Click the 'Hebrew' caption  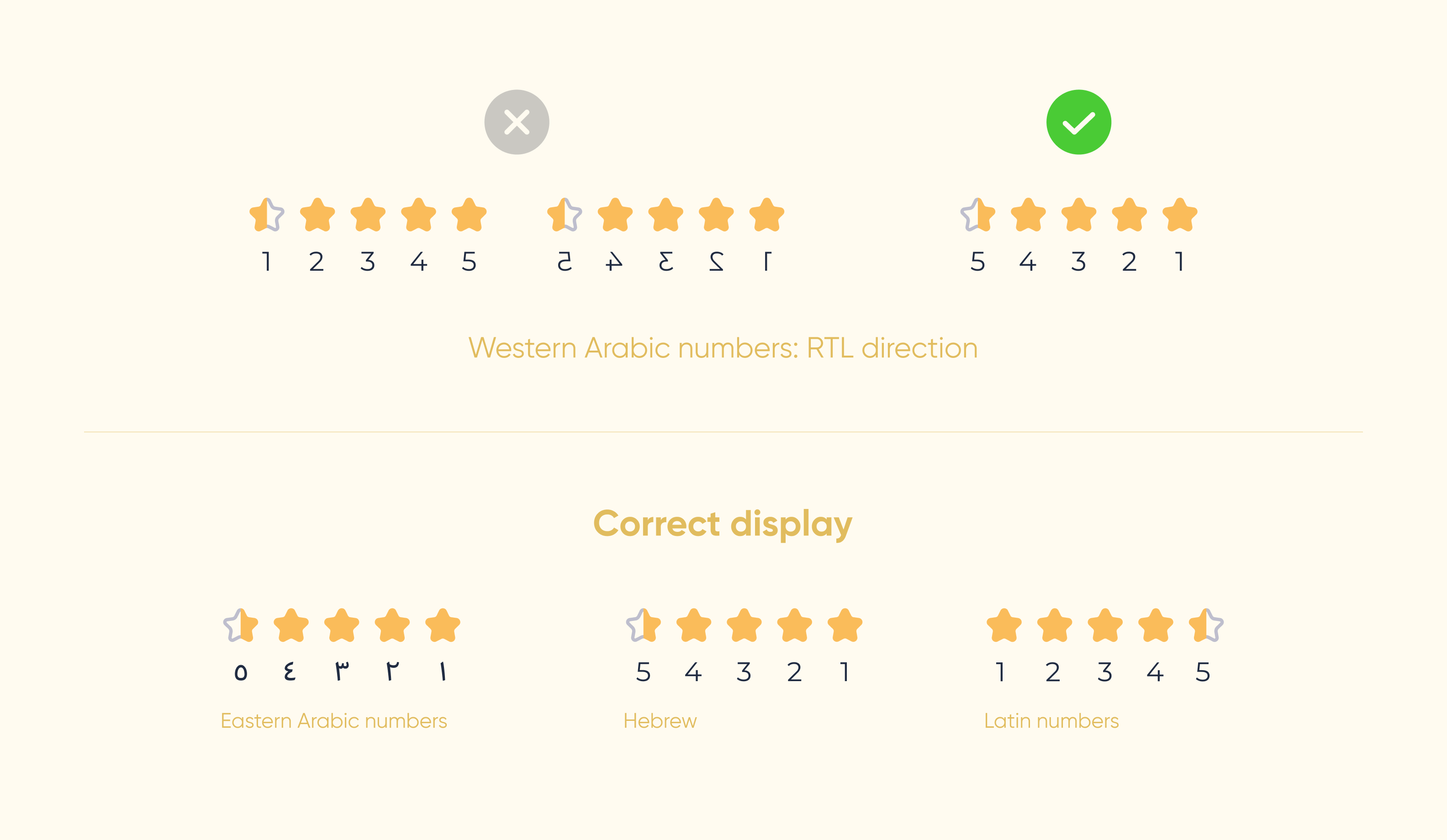coord(660,721)
